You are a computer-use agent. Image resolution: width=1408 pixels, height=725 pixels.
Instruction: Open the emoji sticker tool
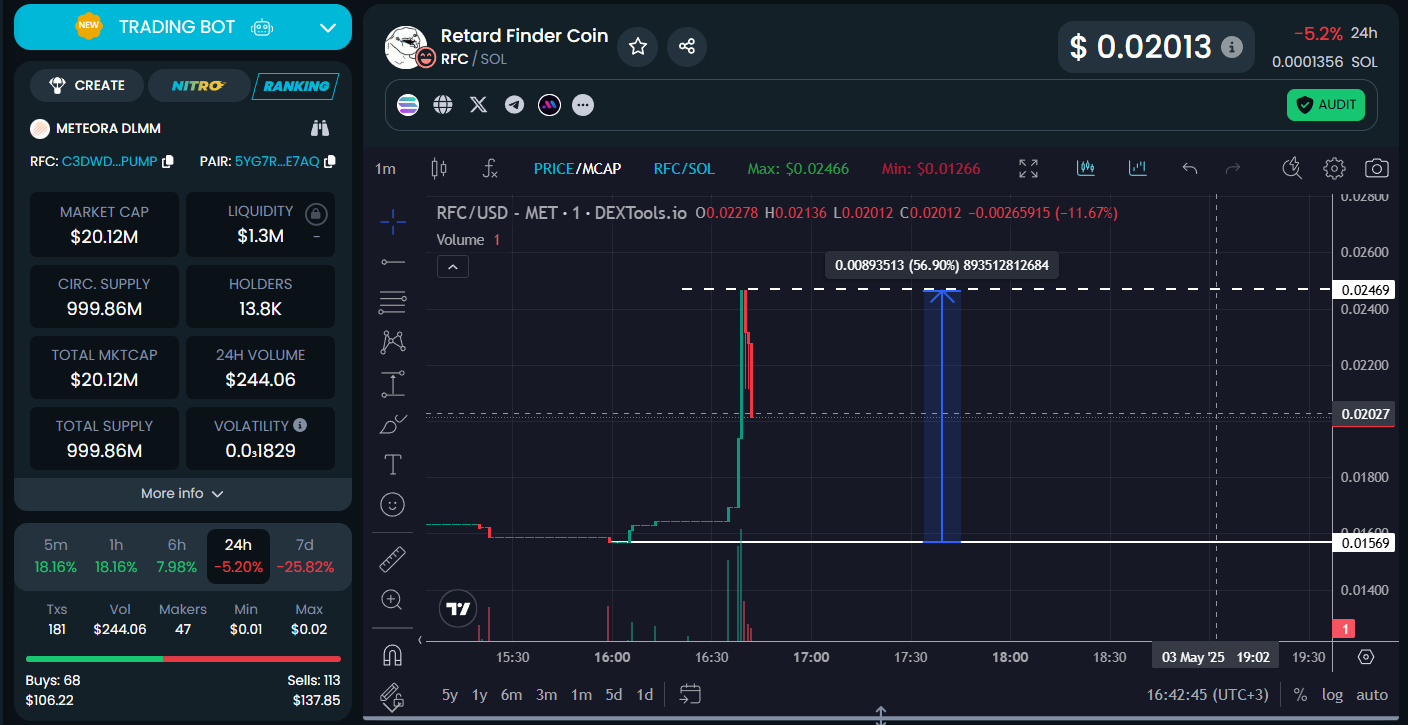point(393,505)
